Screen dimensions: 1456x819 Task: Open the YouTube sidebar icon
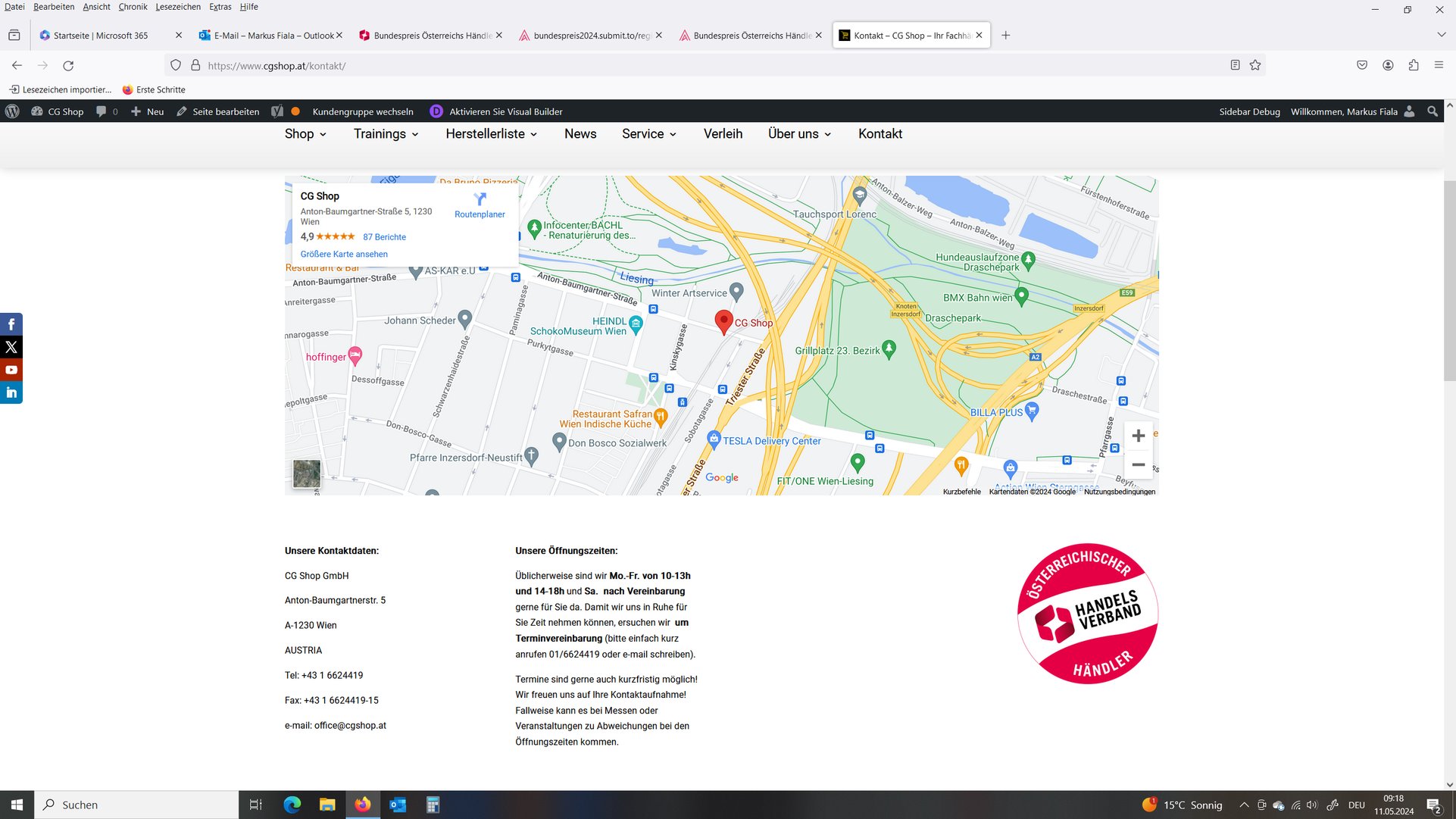click(11, 370)
